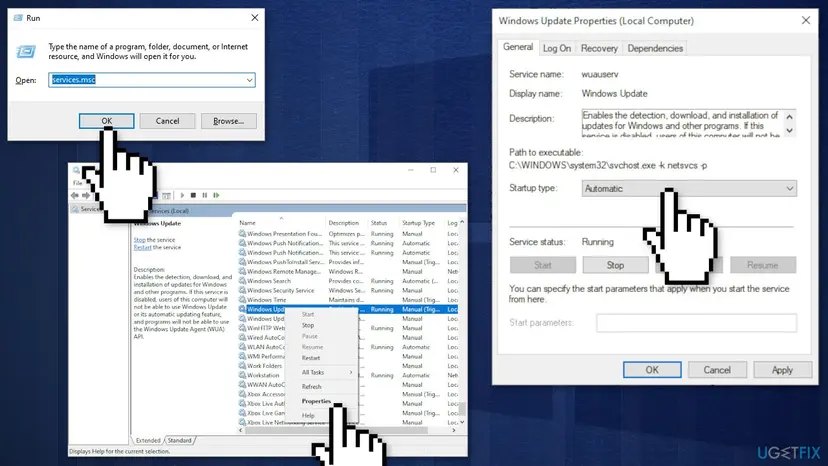Sort services by the Startup Type column header
Viewport: 828px width, 466px height.
tap(421, 223)
